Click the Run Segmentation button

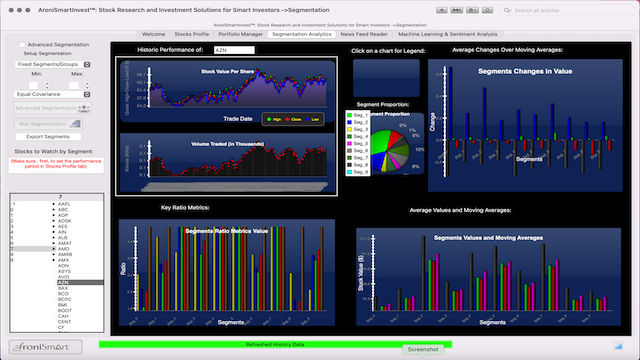coord(48,124)
